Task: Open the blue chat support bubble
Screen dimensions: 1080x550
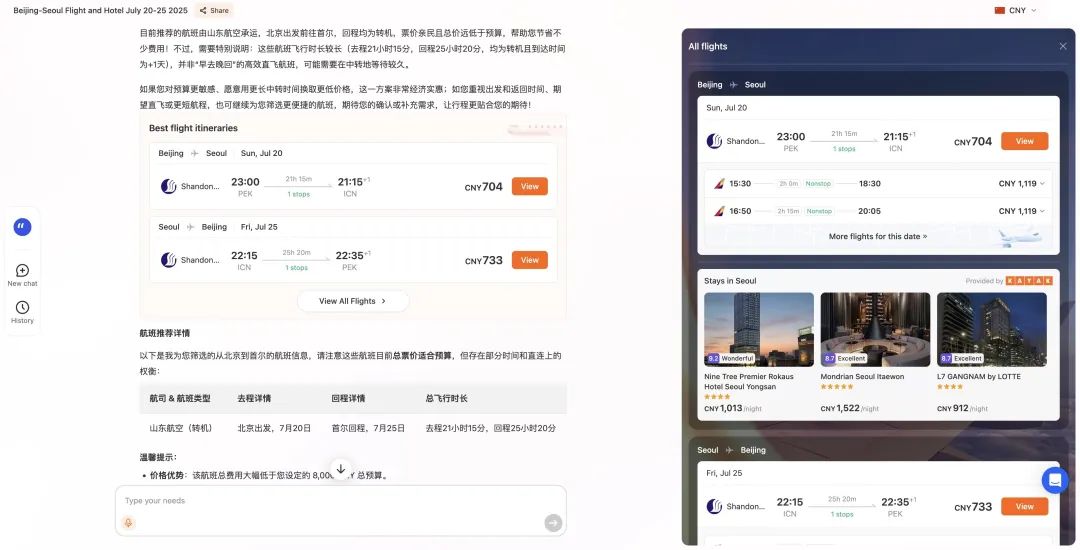Action: coord(1055,480)
